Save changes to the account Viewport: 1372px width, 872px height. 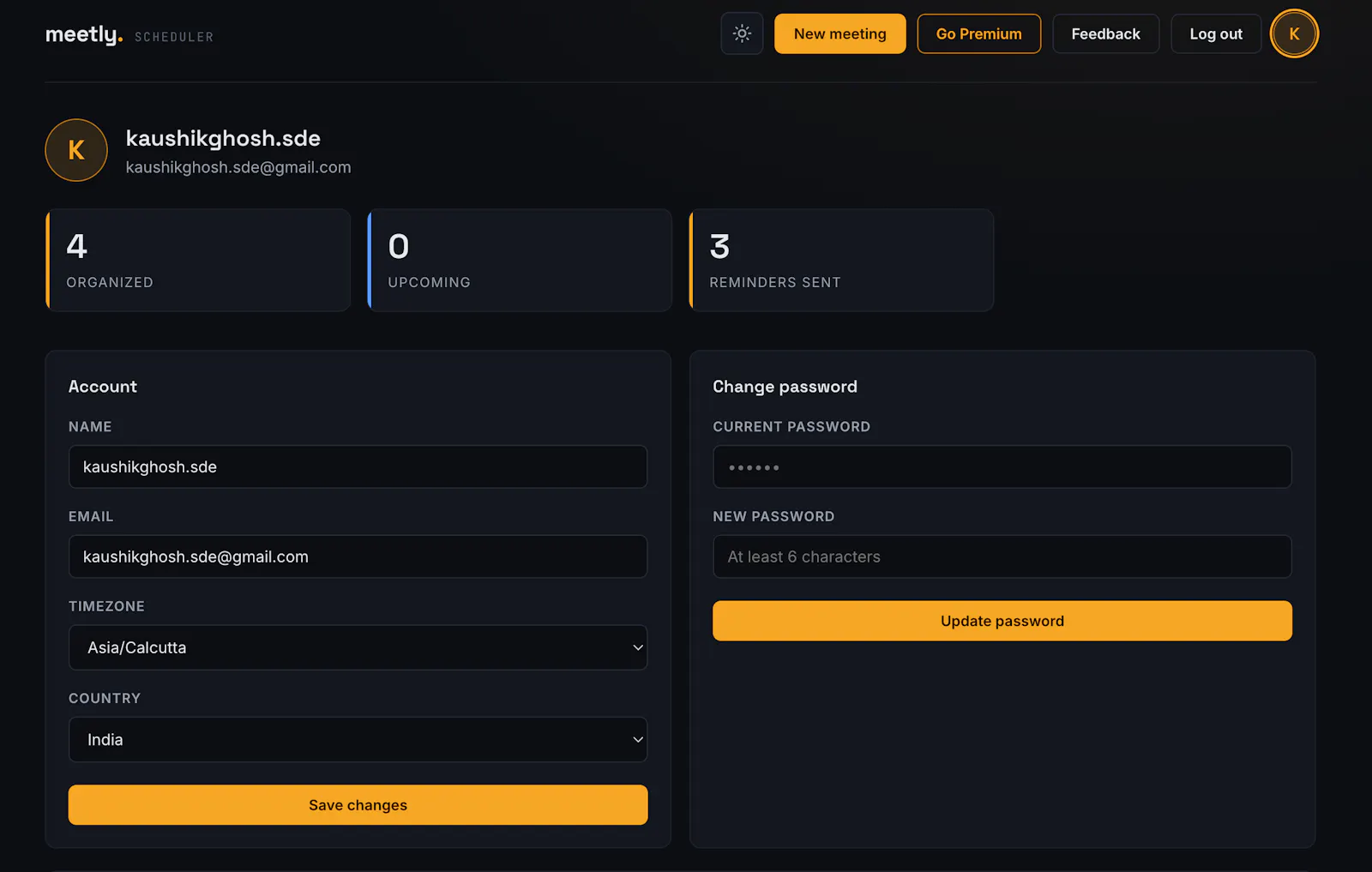(358, 805)
